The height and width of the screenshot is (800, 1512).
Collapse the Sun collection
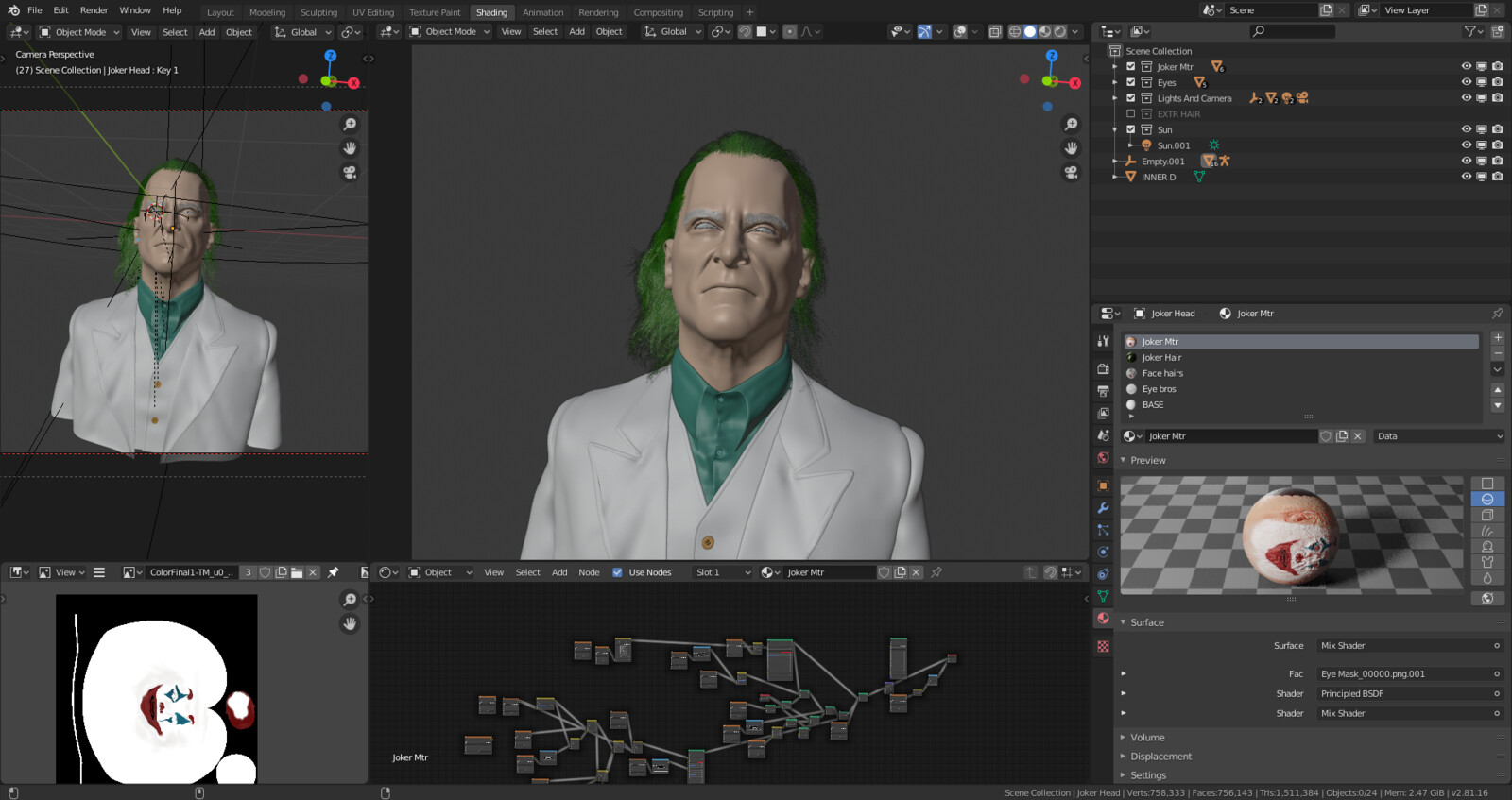click(1115, 129)
